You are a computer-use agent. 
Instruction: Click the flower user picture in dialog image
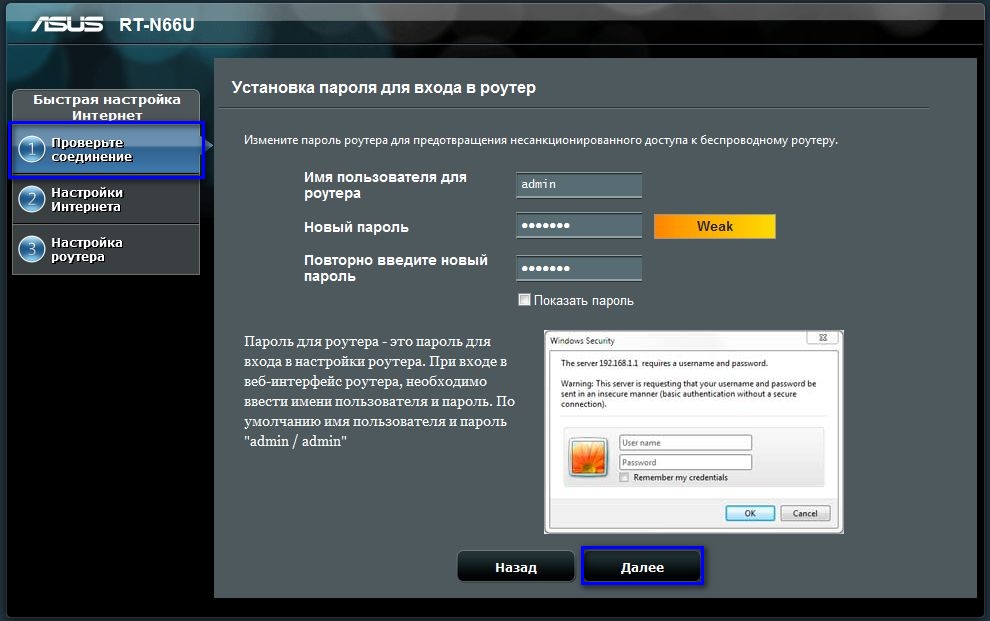click(x=588, y=457)
